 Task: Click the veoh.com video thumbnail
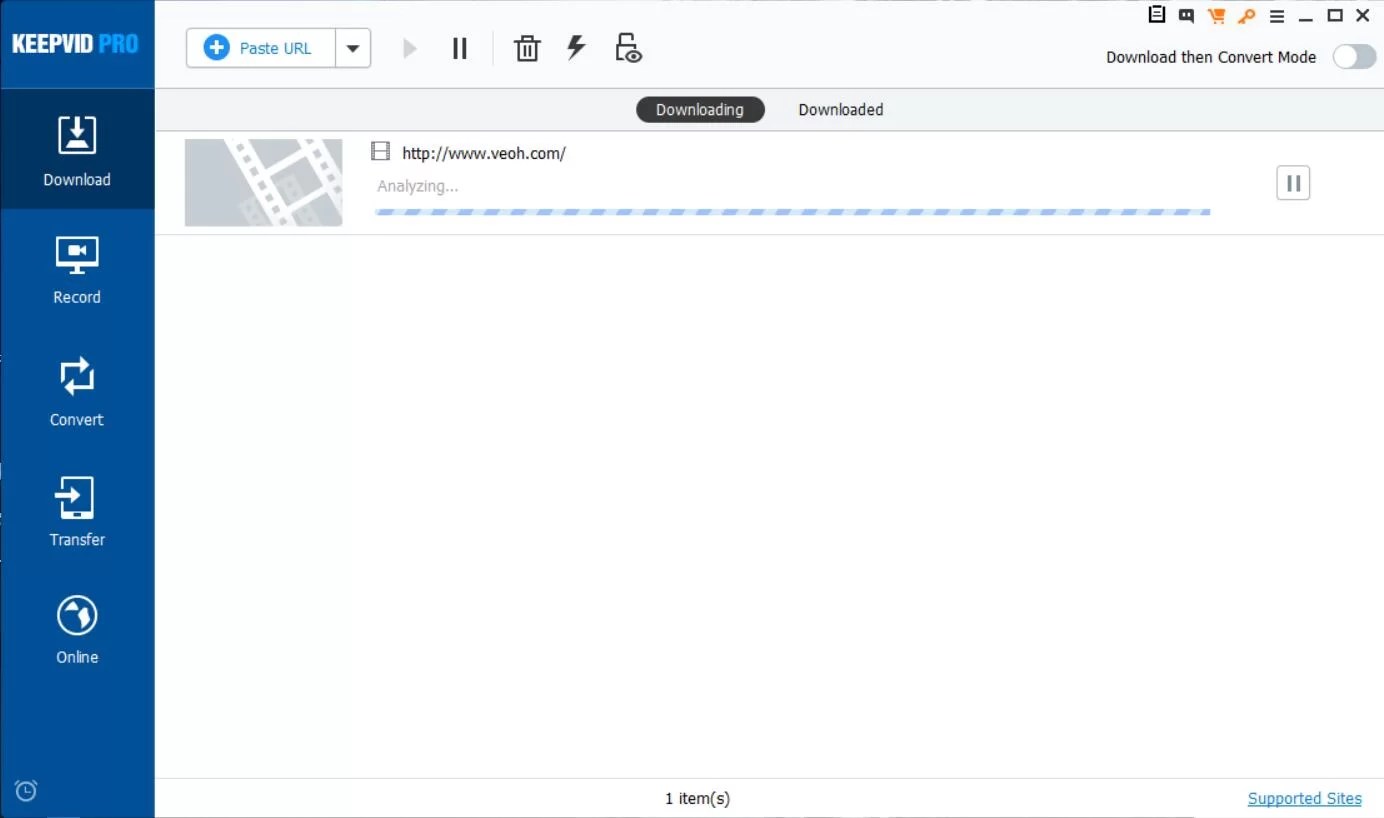(264, 182)
